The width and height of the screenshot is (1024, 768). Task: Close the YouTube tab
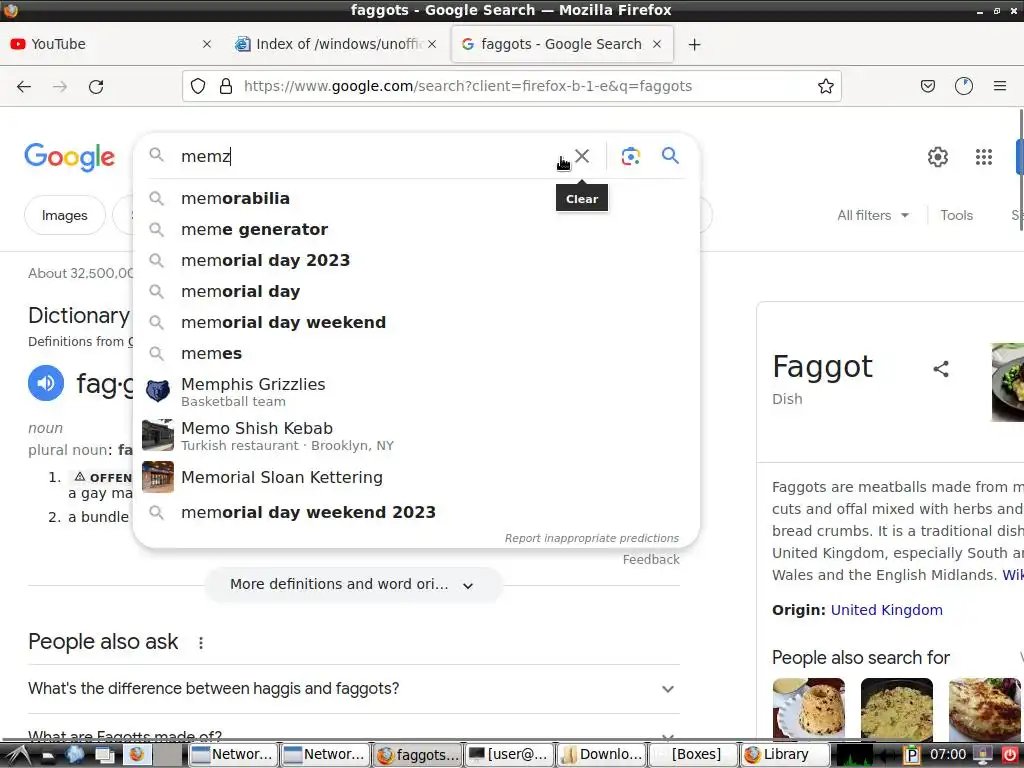pos(206,44)
